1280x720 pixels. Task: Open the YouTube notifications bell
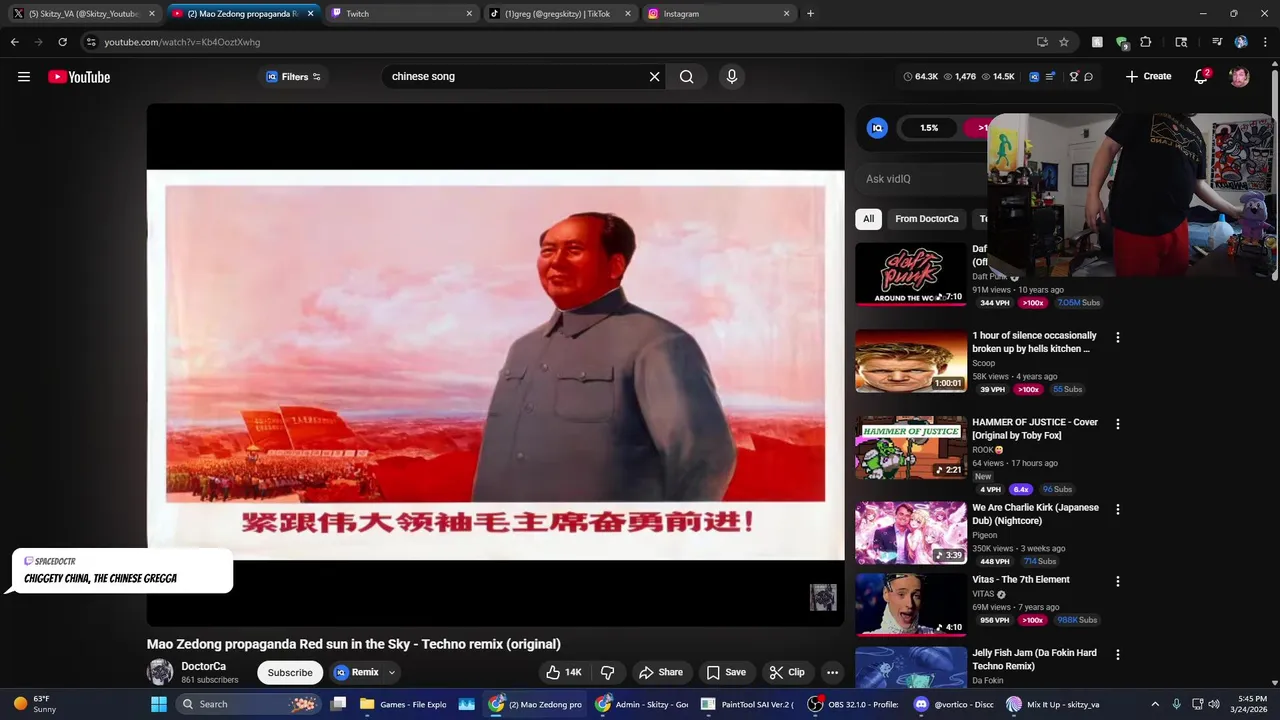1201,77
